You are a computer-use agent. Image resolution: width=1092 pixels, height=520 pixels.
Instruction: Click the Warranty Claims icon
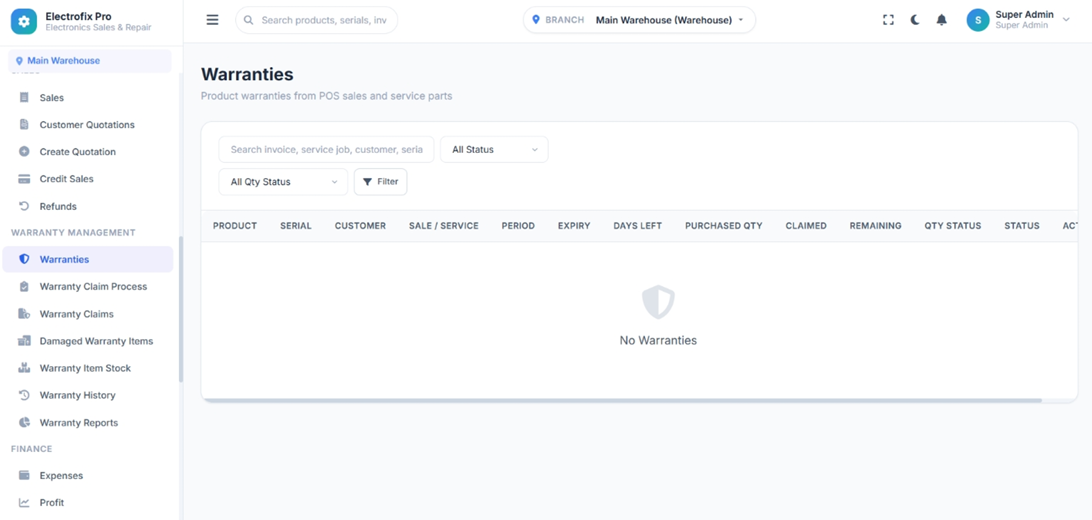coord(24,314)
